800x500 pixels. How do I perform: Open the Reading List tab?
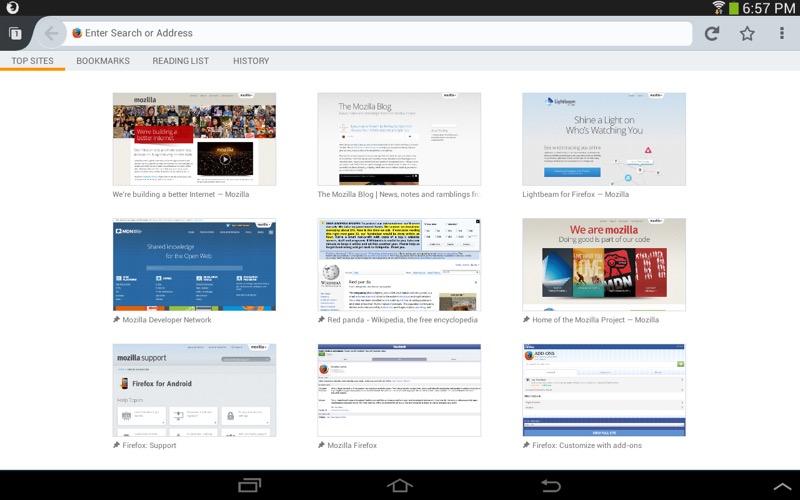click(180, 61)
